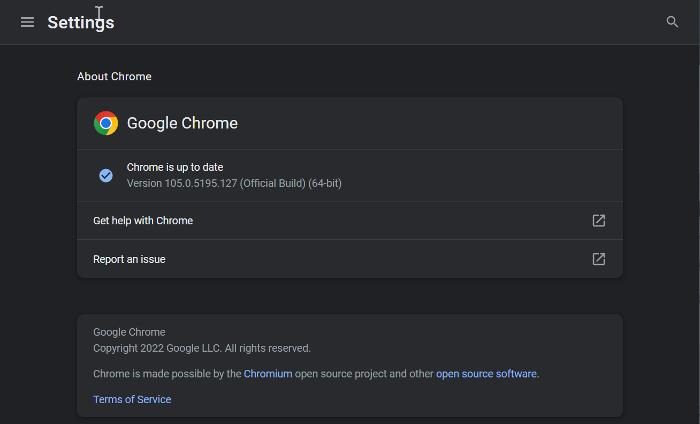This screenshot has height=424, width=700.
Task: Follow the Chromium link
Action: (x=268, y=374)
